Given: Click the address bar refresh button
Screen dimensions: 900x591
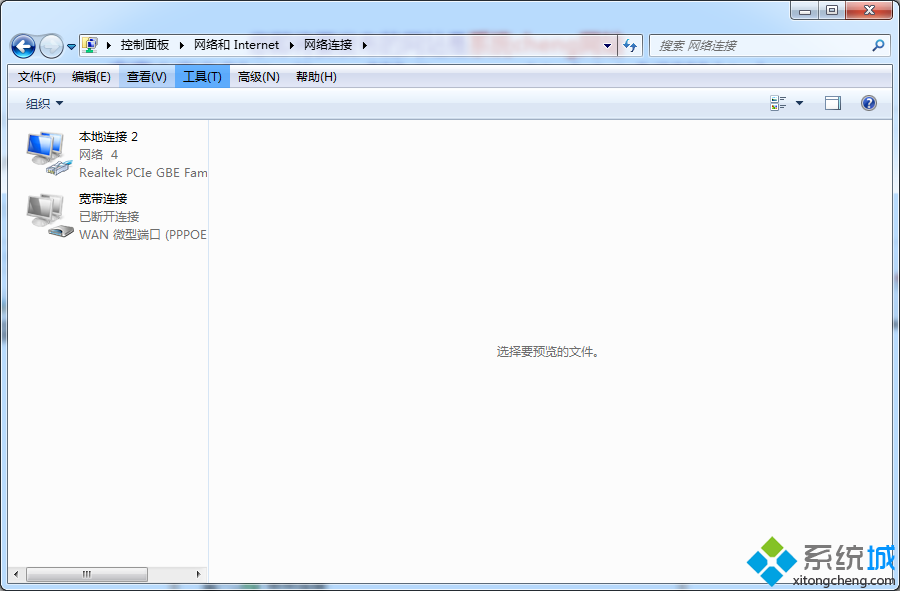Looking at the screenshot, I should 630,45.
